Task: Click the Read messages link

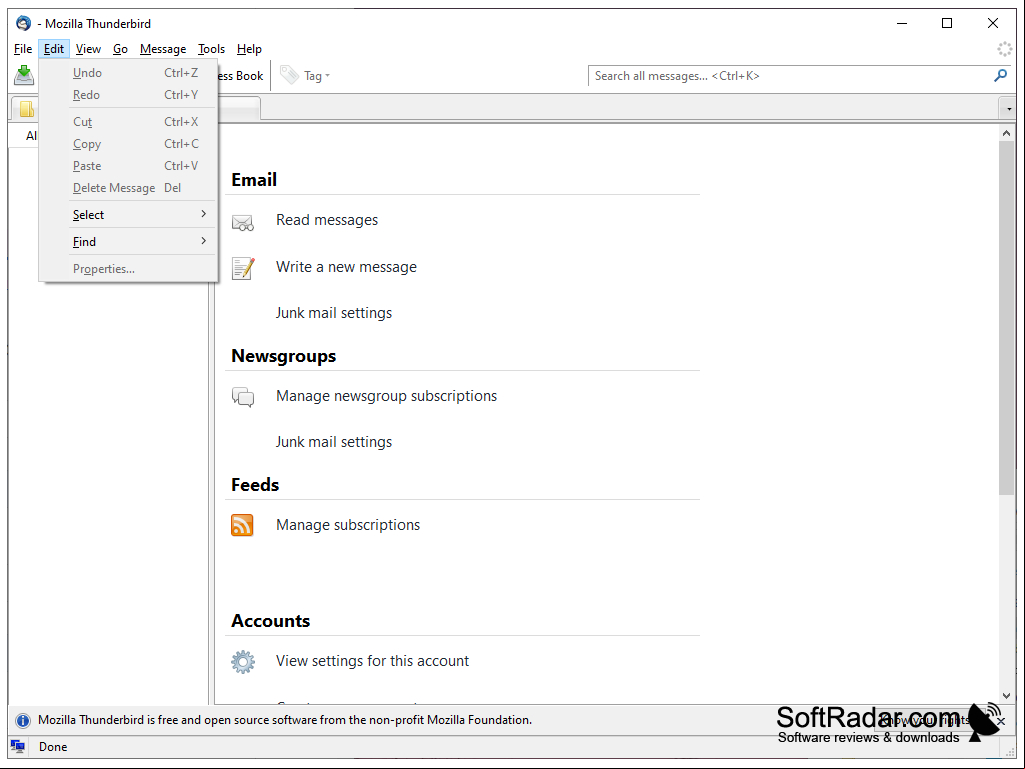Action: [327, 220]
